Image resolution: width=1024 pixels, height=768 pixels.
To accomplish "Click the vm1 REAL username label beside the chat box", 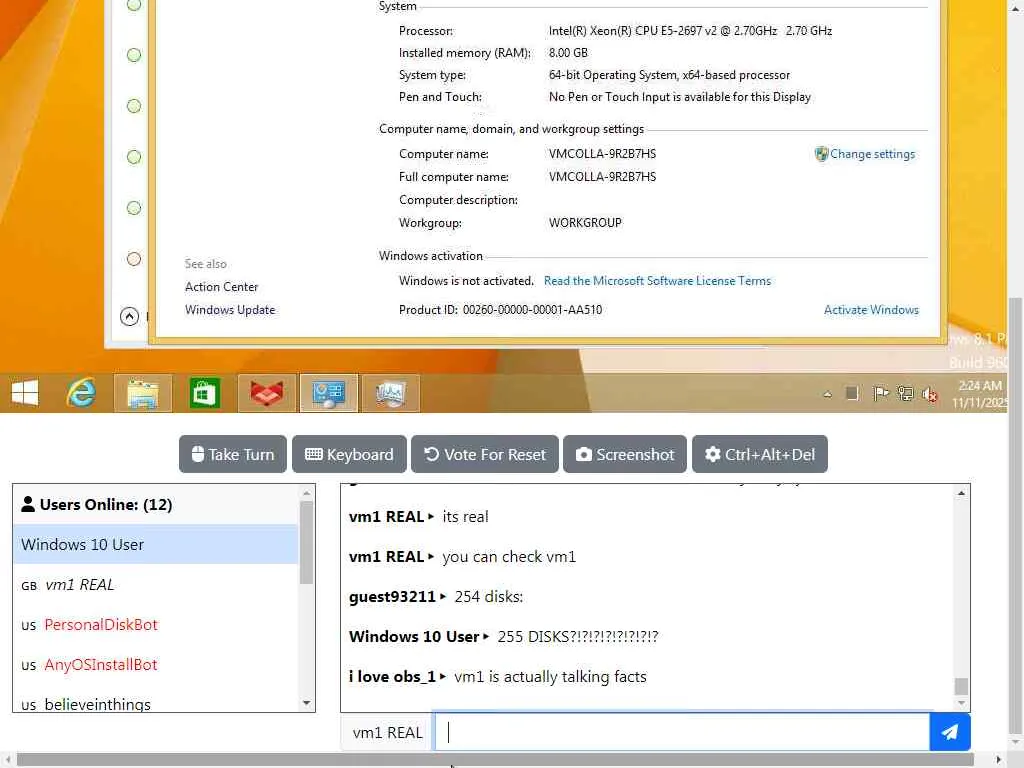I will 387,733.
